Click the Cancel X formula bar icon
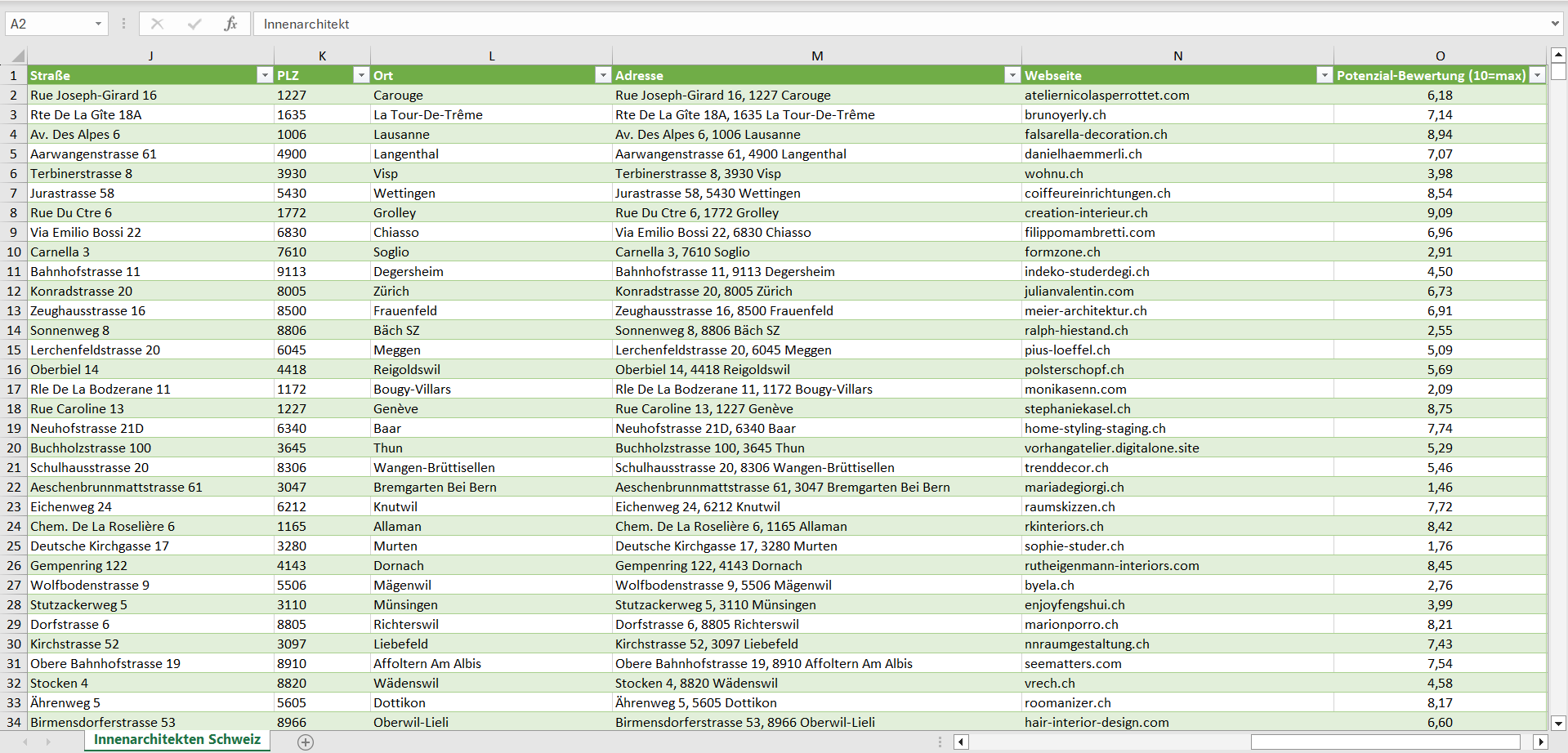Screen dimensions: 1568x753 coord(157,24)
